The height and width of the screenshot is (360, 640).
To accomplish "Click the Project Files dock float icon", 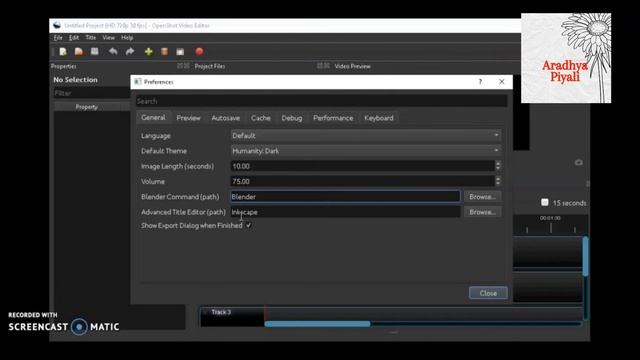I will tap(320, 66).
